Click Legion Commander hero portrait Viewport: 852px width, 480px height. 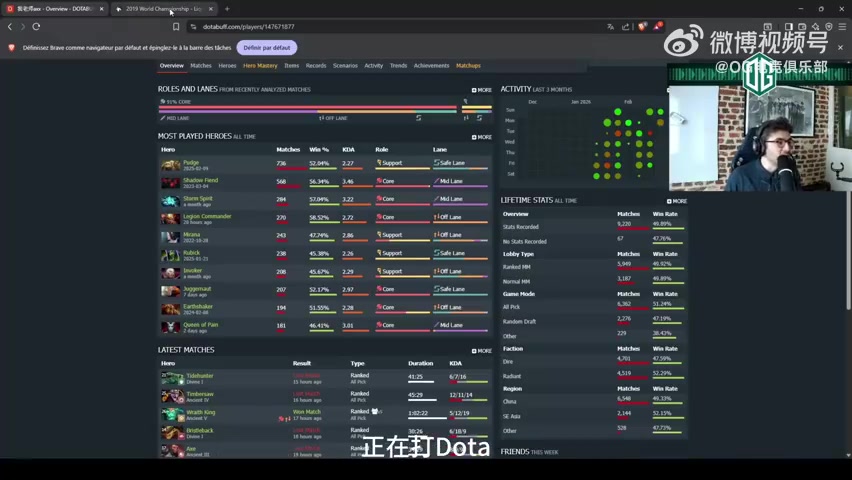coord(170,219)
